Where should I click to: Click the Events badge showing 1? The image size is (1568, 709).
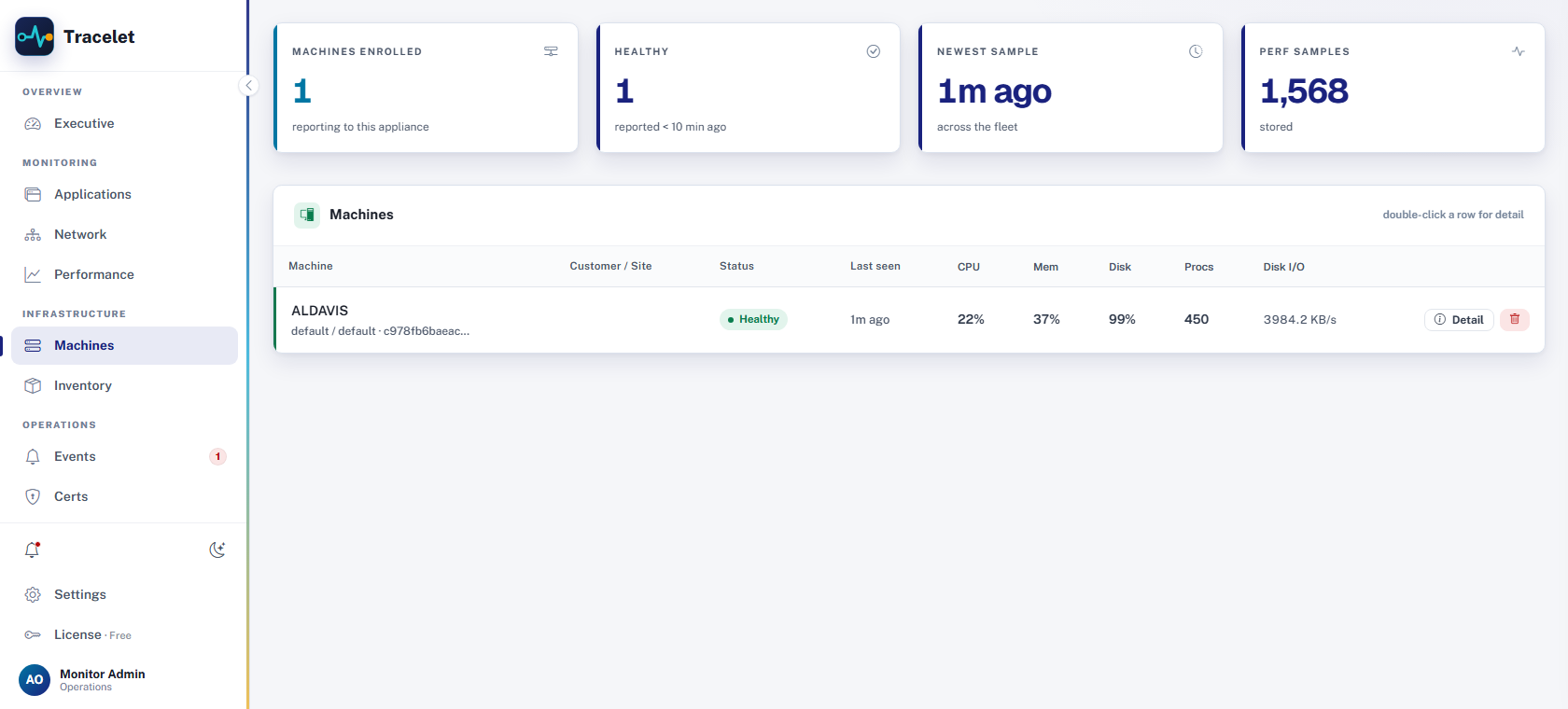[217, 456]
